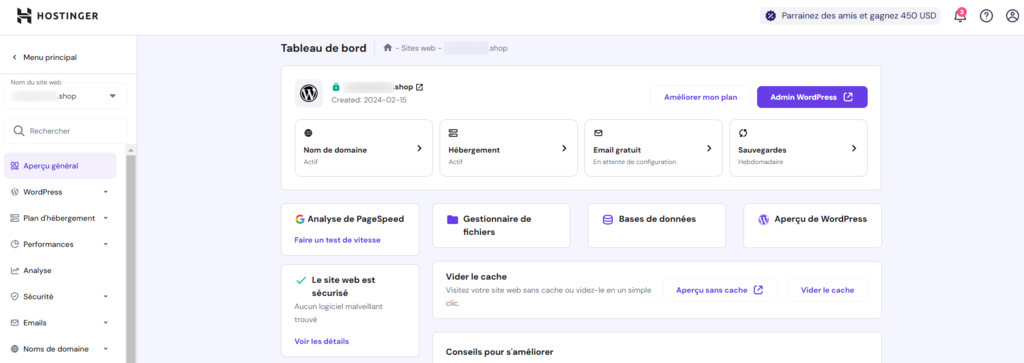
Task: Click the home breadcrumb icon
Action: (387, 48)
